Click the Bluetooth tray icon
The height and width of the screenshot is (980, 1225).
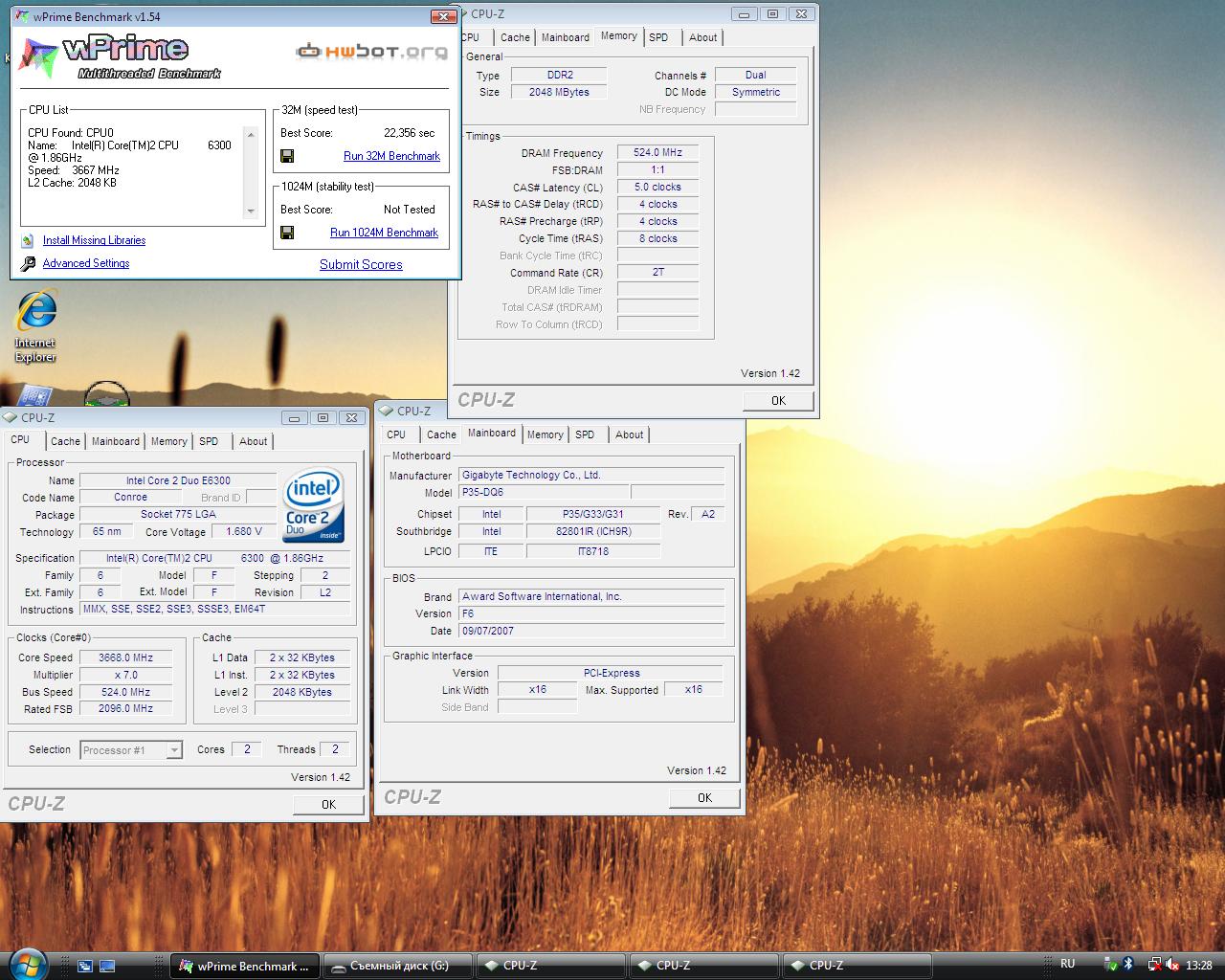[x=1127, y=965]
